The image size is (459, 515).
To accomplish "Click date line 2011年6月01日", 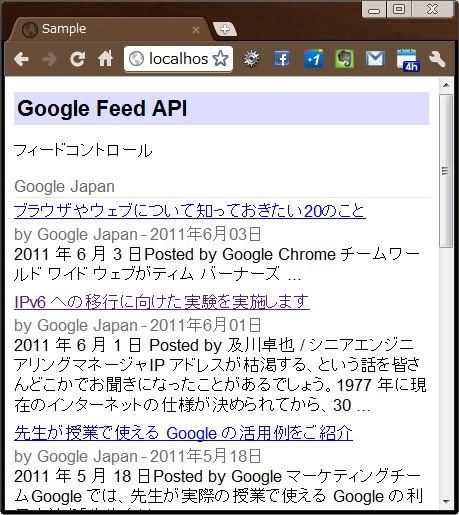I will 206,325.
